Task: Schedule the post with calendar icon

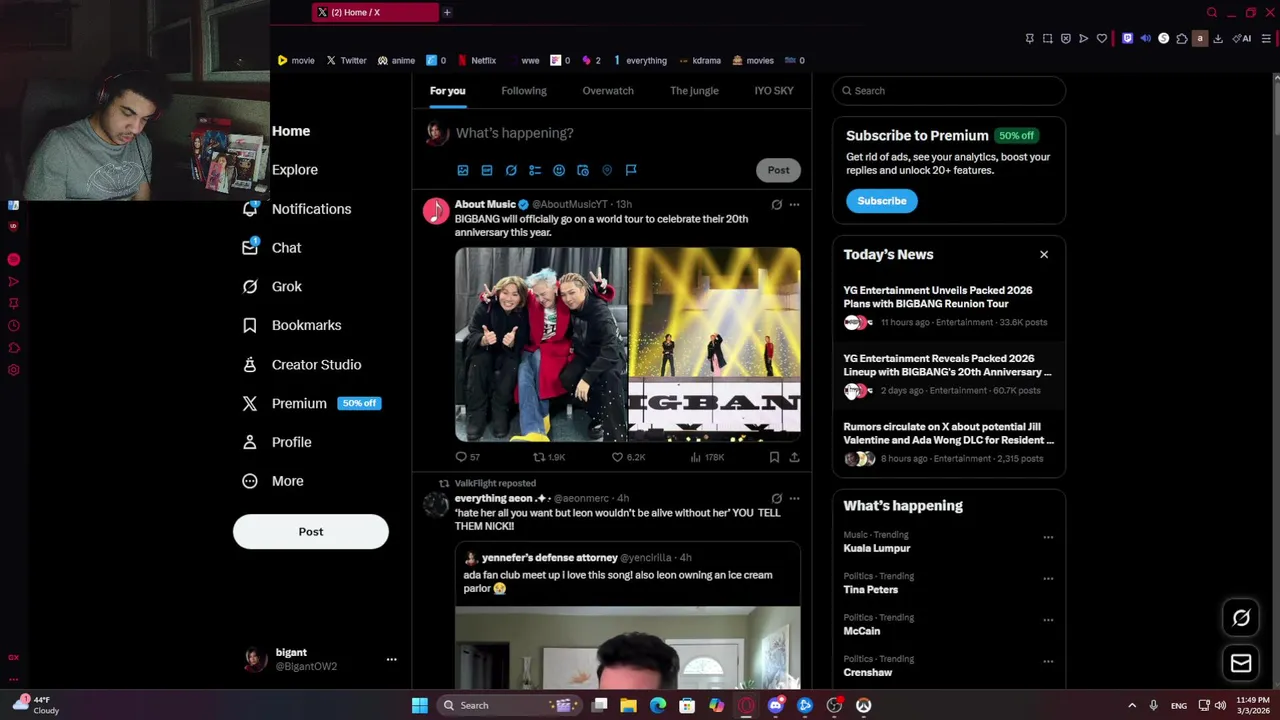Action: 583,170
